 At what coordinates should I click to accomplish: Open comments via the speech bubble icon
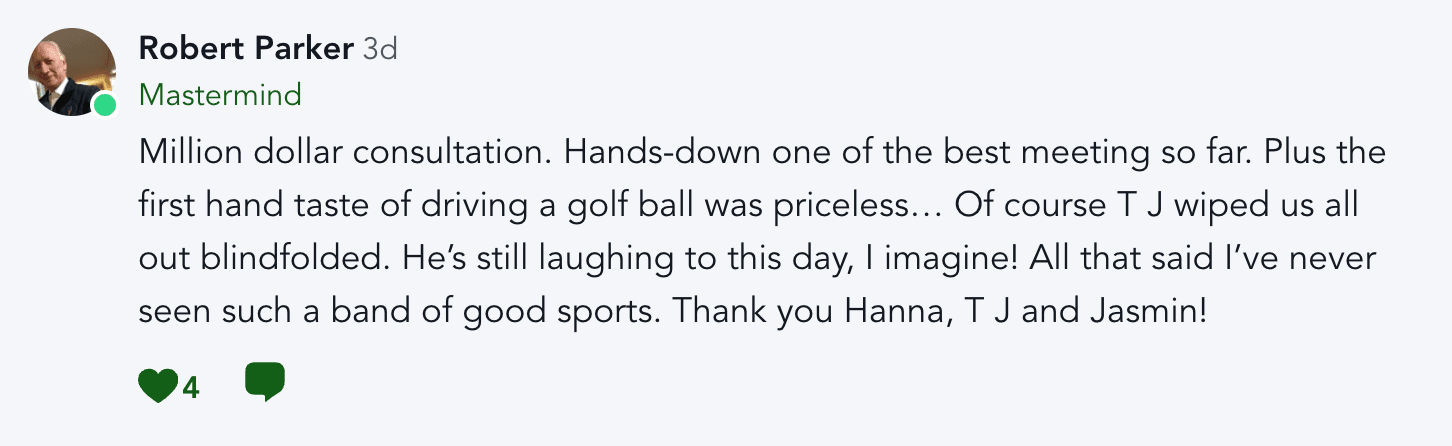[x=265, y=382]
